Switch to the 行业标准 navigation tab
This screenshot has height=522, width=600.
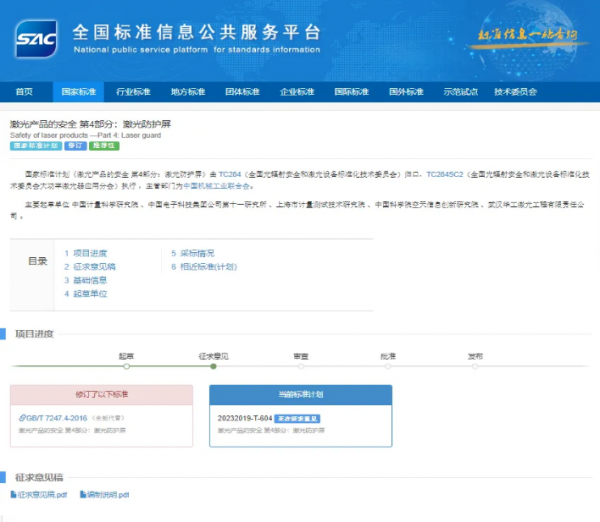133,92
